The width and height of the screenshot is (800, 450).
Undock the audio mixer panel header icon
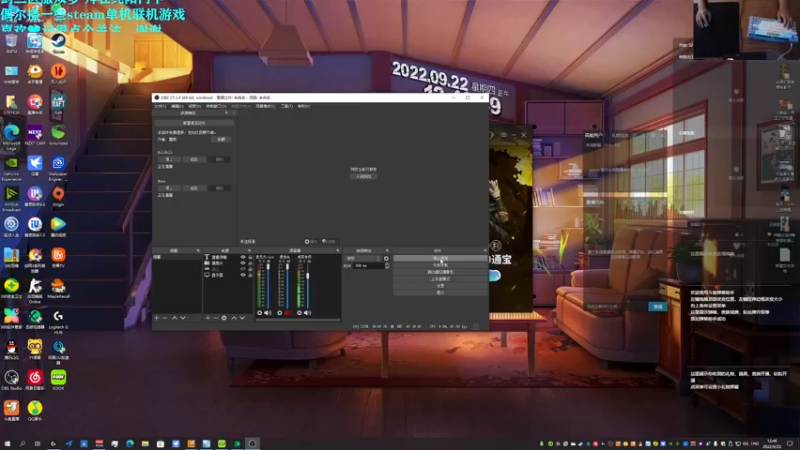(338, 251)
